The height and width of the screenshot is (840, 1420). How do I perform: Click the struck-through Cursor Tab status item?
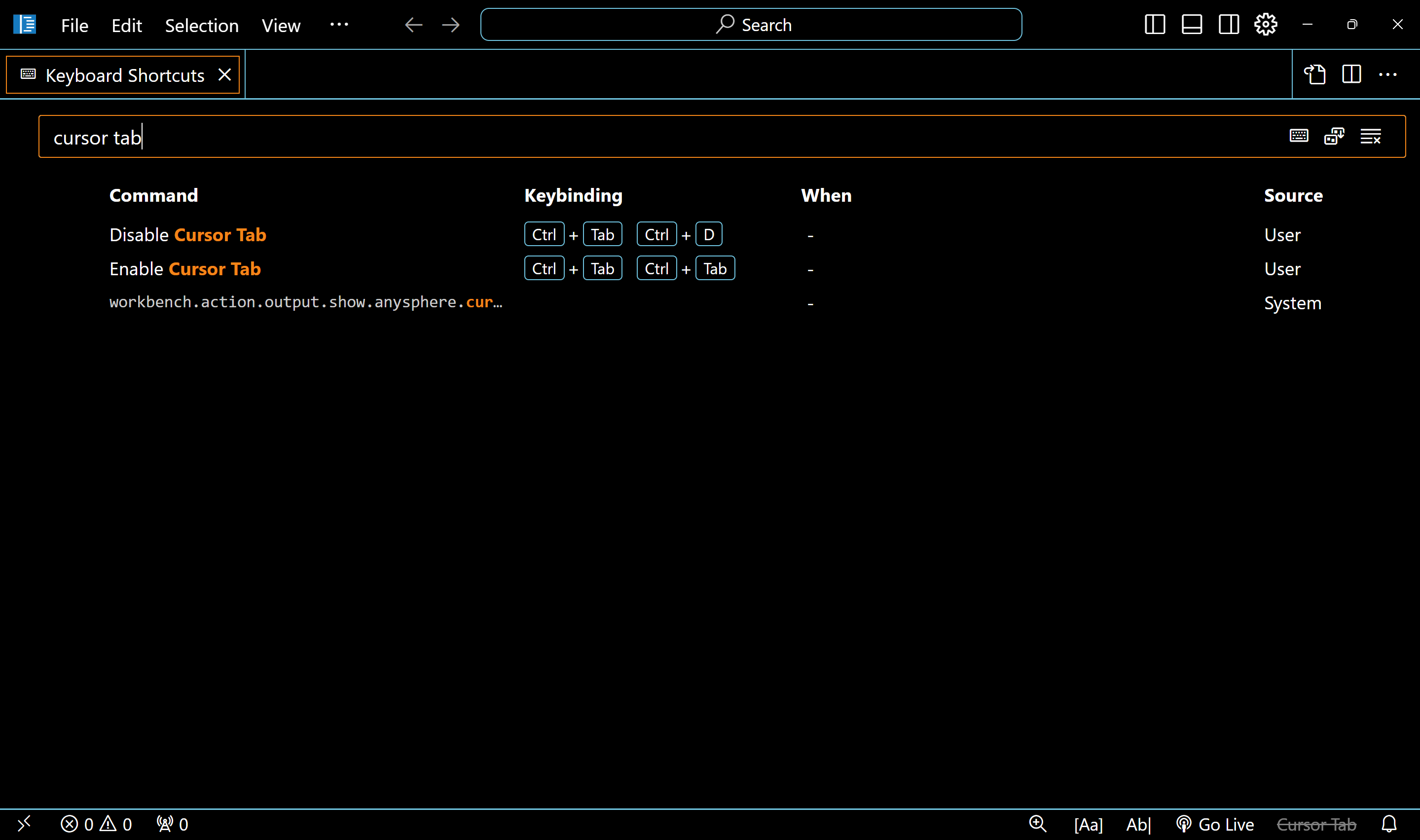tap(1316, 825)
